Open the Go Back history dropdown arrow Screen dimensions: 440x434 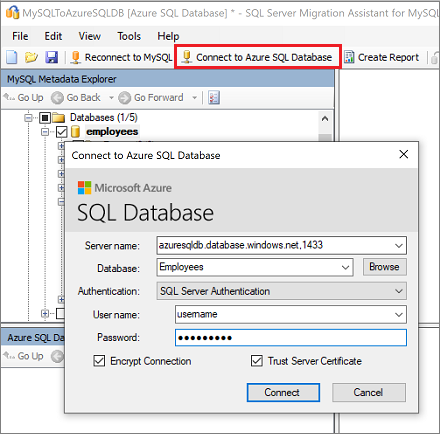pos(111,98)
